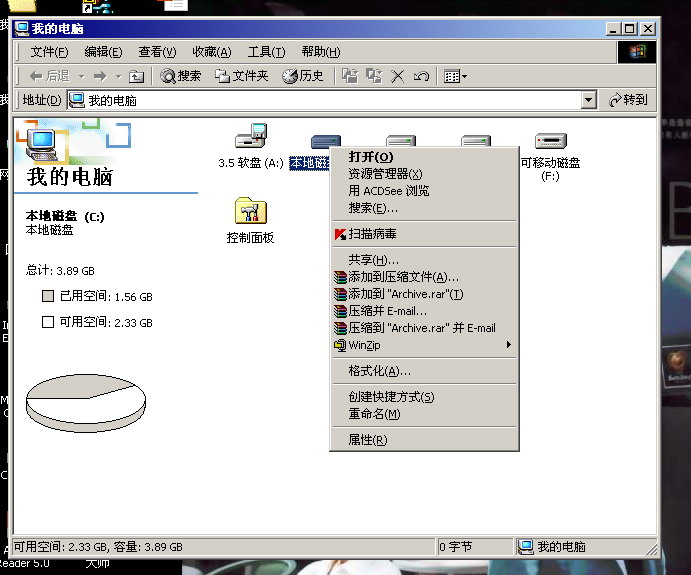Choose 搜索(E)... in context menu

coord(424,208)
